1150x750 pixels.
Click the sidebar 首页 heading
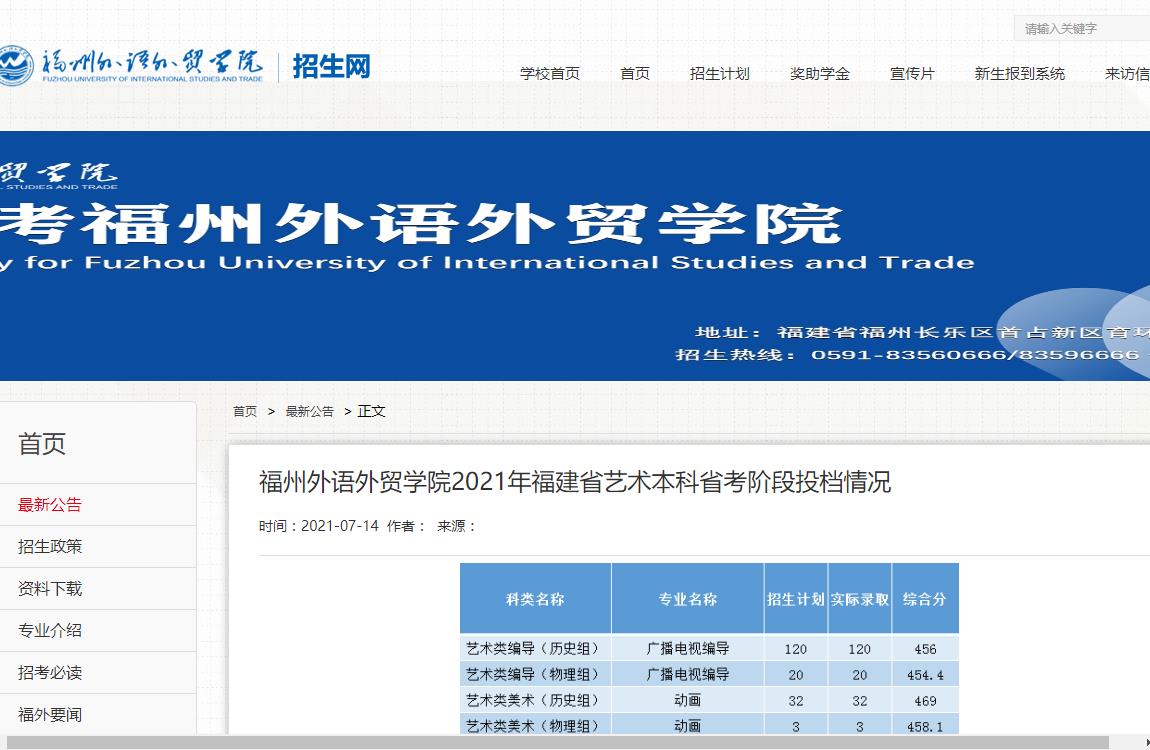(x=42, y=444)
